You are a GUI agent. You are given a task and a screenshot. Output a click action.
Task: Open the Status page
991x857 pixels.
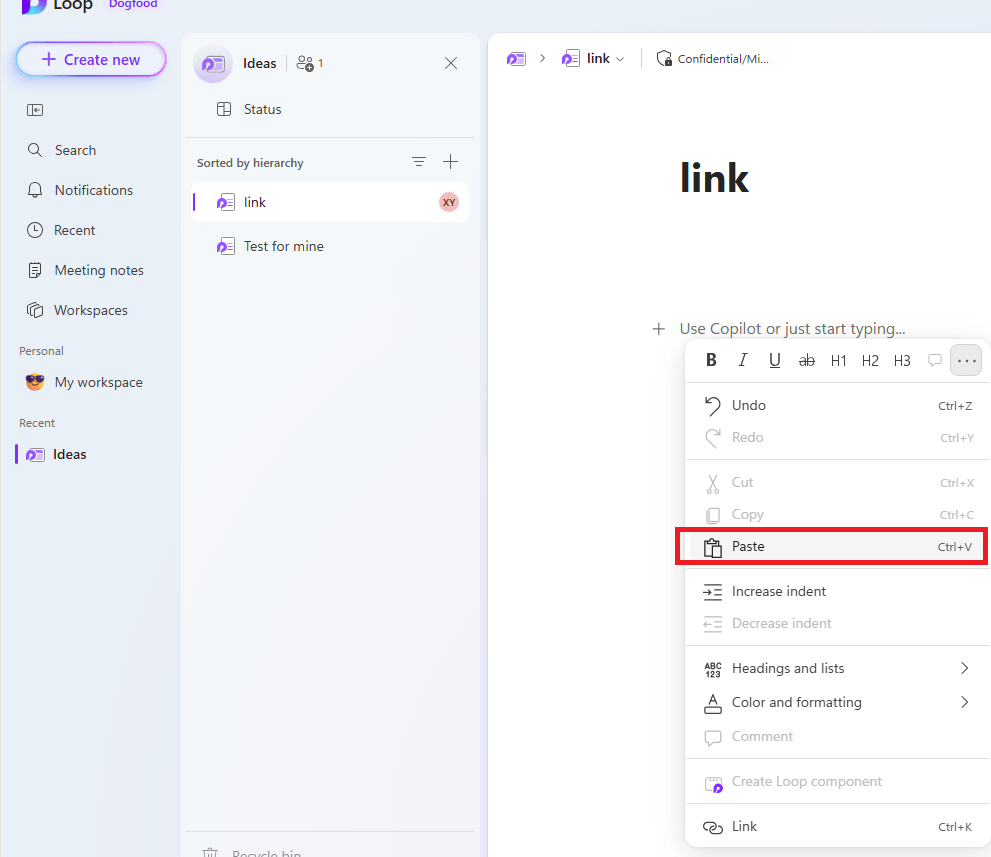tap(249, 109)
